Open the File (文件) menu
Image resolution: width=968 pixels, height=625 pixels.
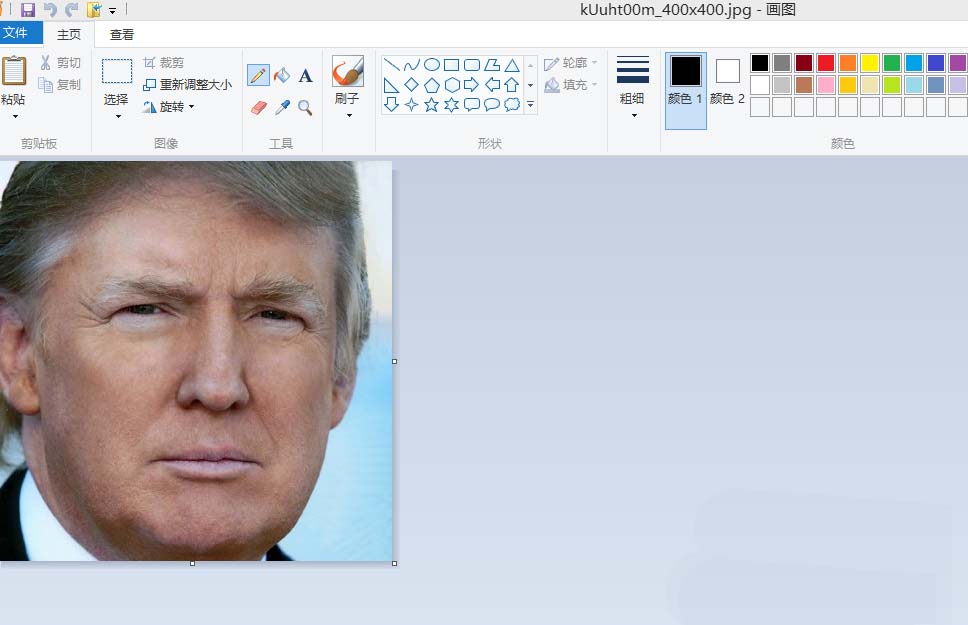click(x=21, y=33)
